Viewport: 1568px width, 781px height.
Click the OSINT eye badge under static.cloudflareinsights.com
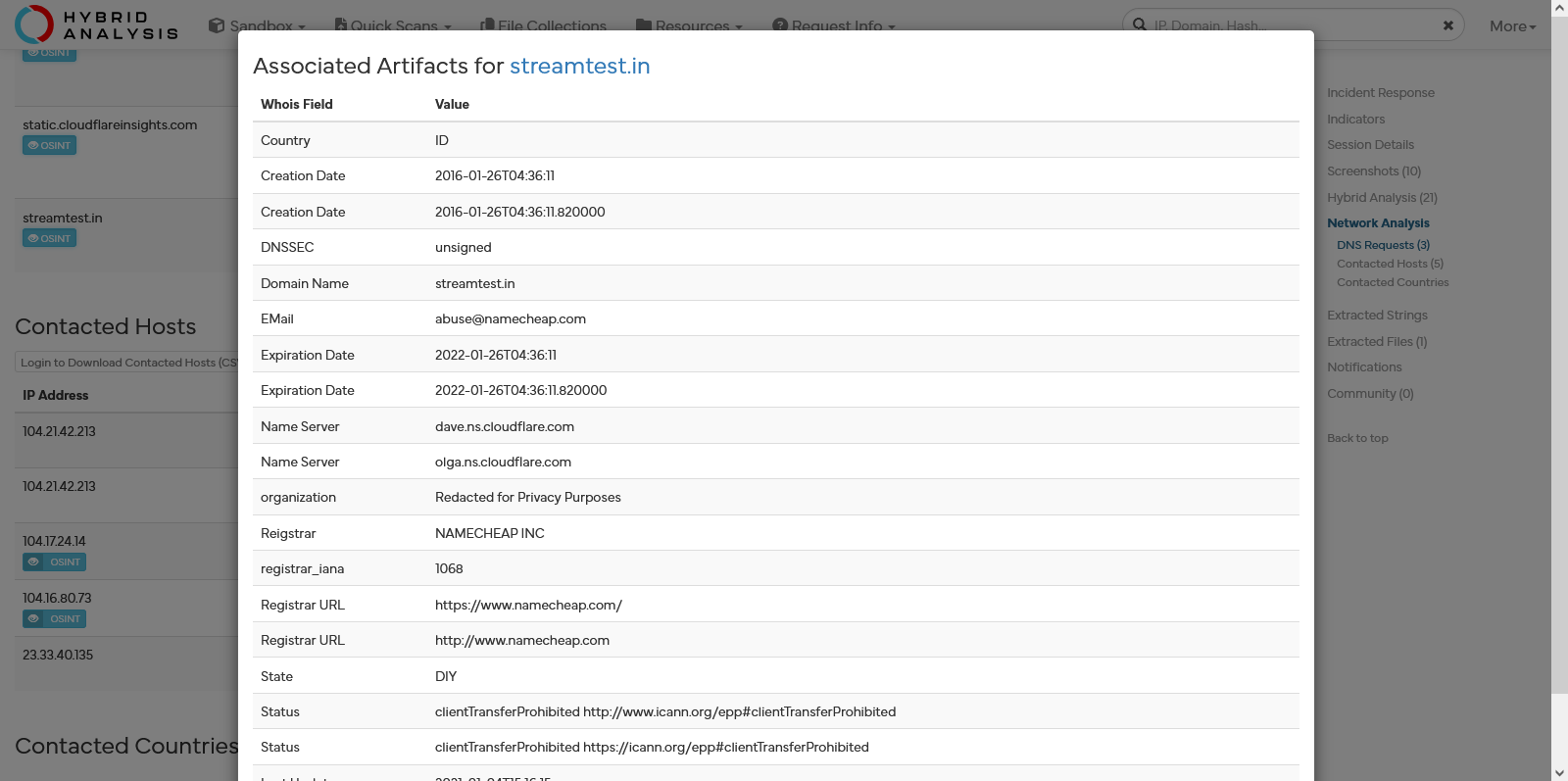coord(49,145)
